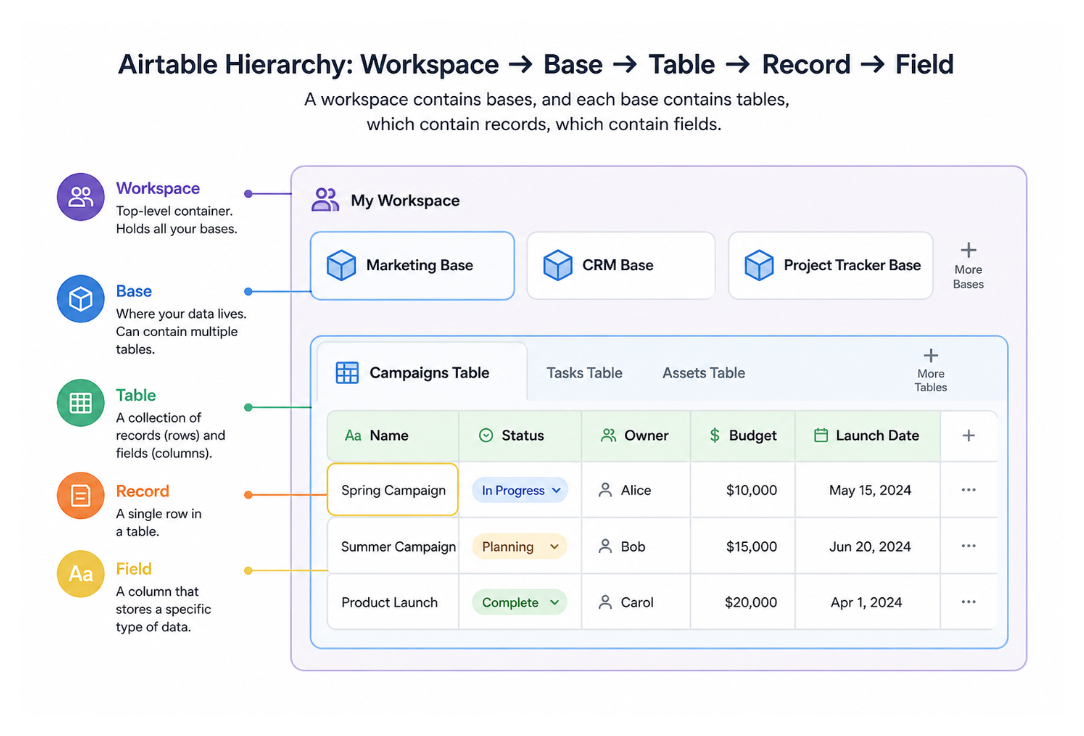Open the Project Tracker Base card
The height and width of the screenshot is (736, 1084).
[830, 265]
